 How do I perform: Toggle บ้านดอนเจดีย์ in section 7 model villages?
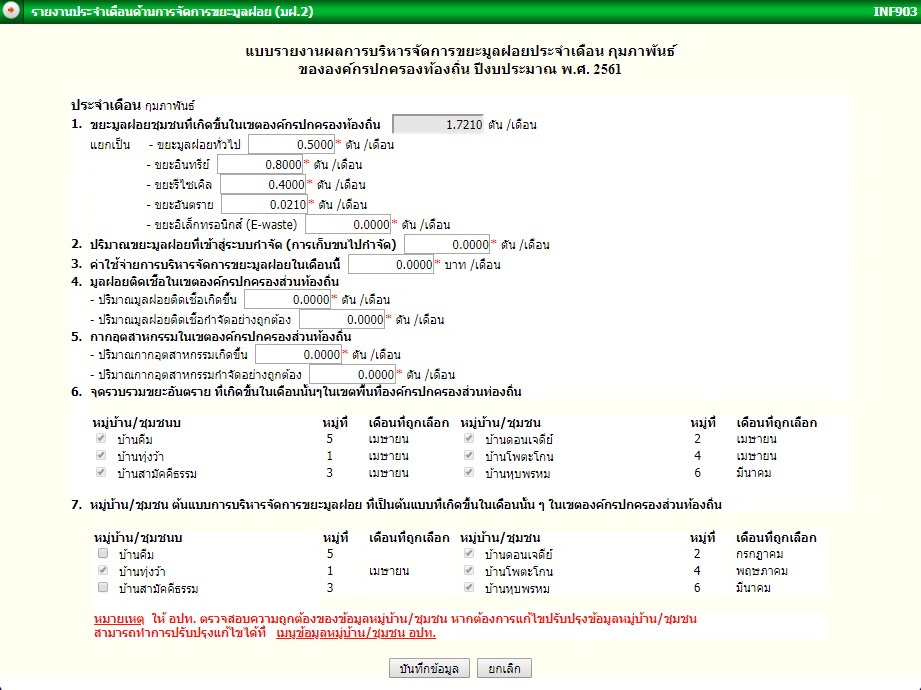click(x=469, y=553)
